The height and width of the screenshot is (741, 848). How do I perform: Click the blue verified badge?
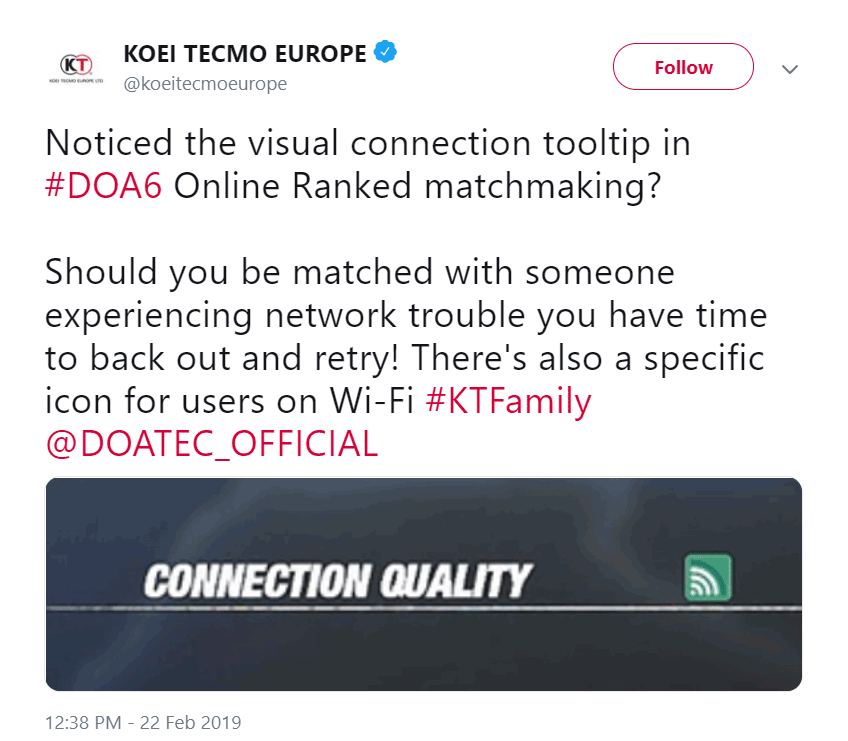[385, 53]
